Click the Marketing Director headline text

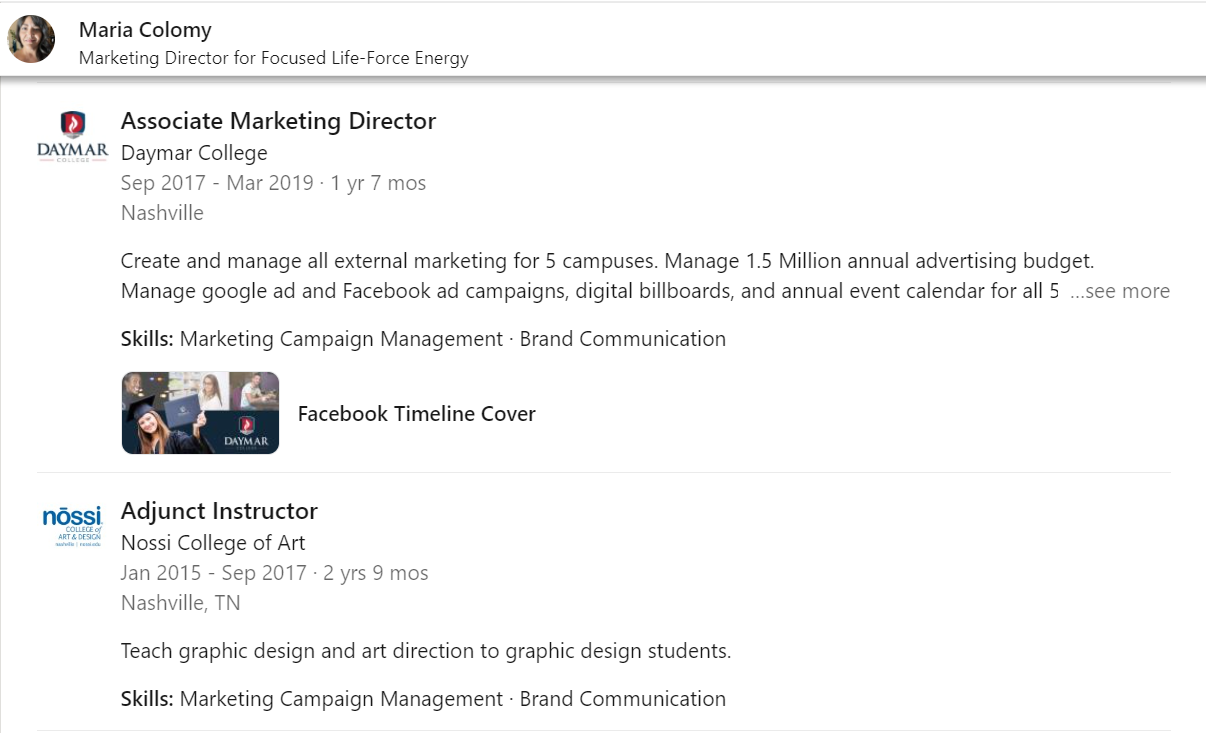click(x=274, y=58)
